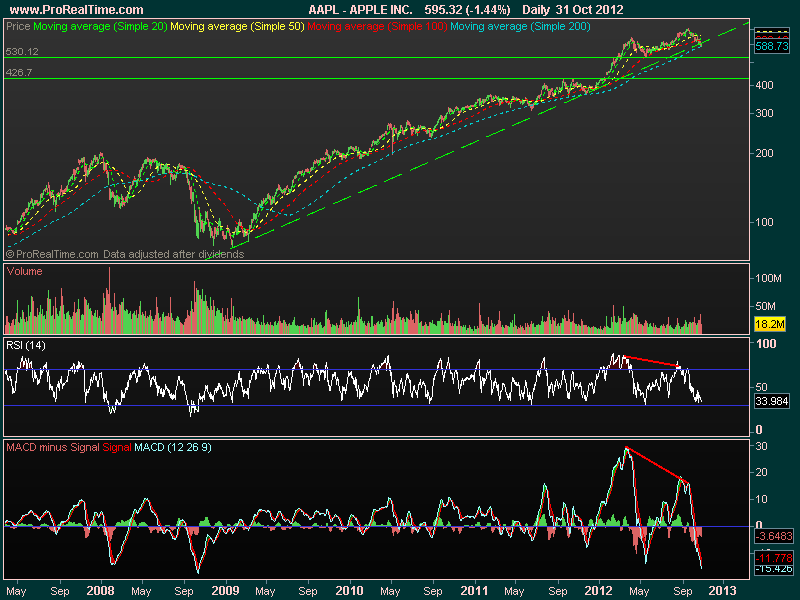Click the May label between 2010 and 2011
The height and width of the screenshot is (600, 800).
(390, 591)
